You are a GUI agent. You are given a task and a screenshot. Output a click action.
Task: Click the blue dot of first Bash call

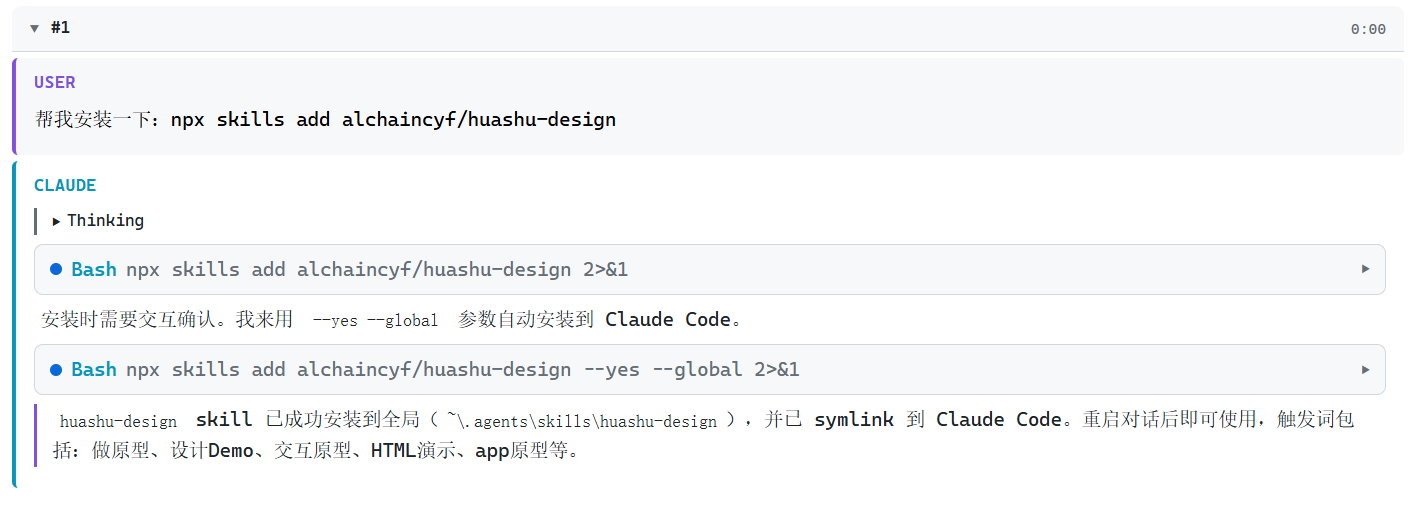[x=56, y=269]
